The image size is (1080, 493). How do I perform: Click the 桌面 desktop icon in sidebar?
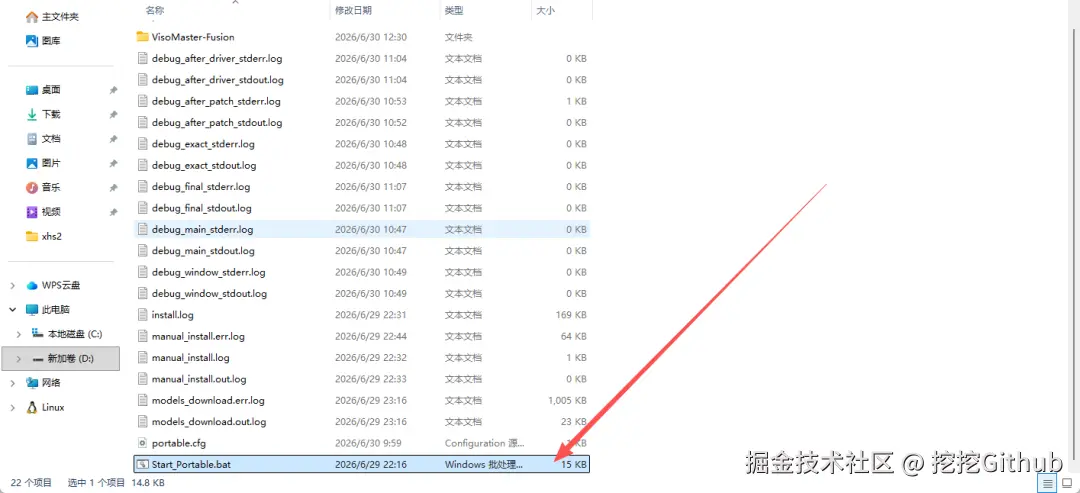tap(32, 90)
